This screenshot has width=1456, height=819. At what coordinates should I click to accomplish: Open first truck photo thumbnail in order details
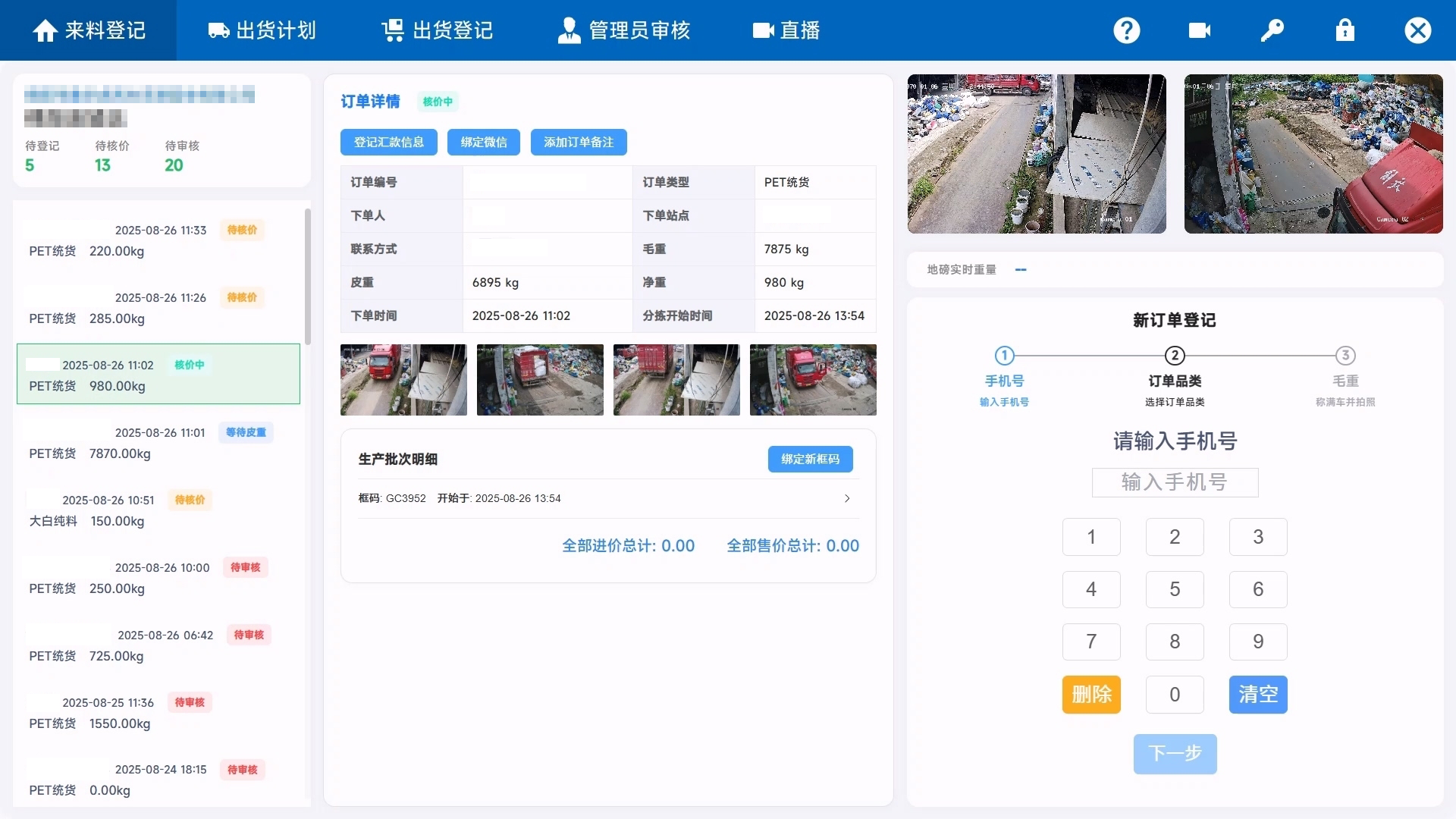(403, 380)
